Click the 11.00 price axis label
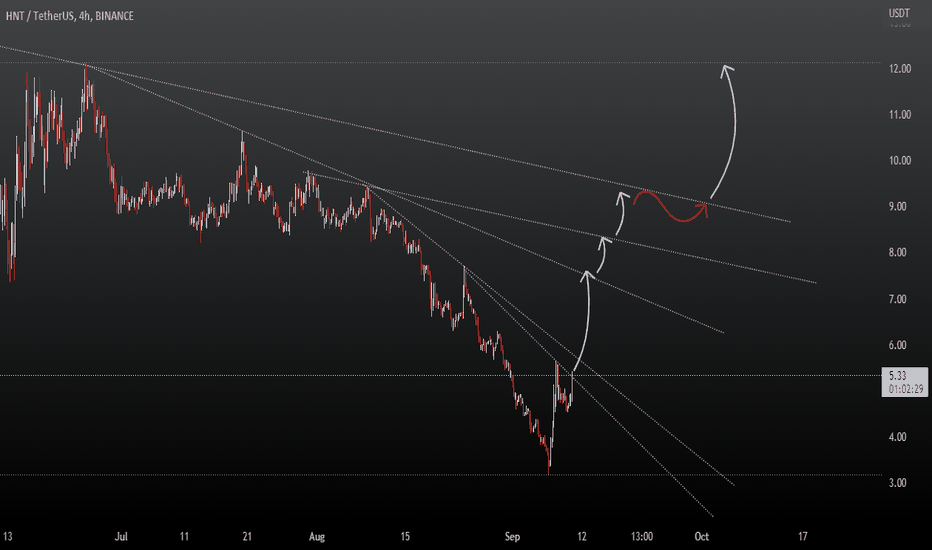 [x=900, y=115]
